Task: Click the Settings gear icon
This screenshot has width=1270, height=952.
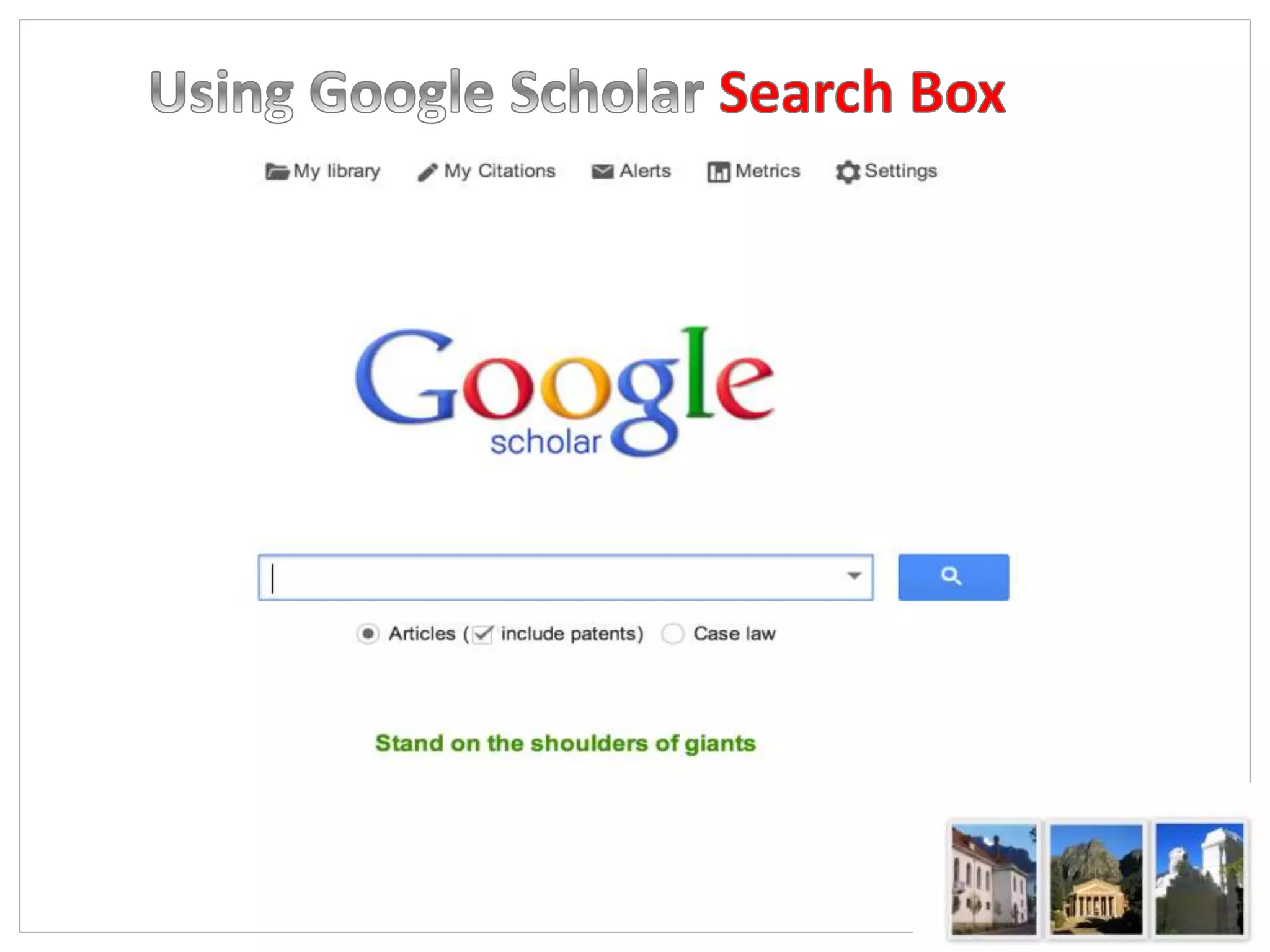Action: [x=848, y=172]
